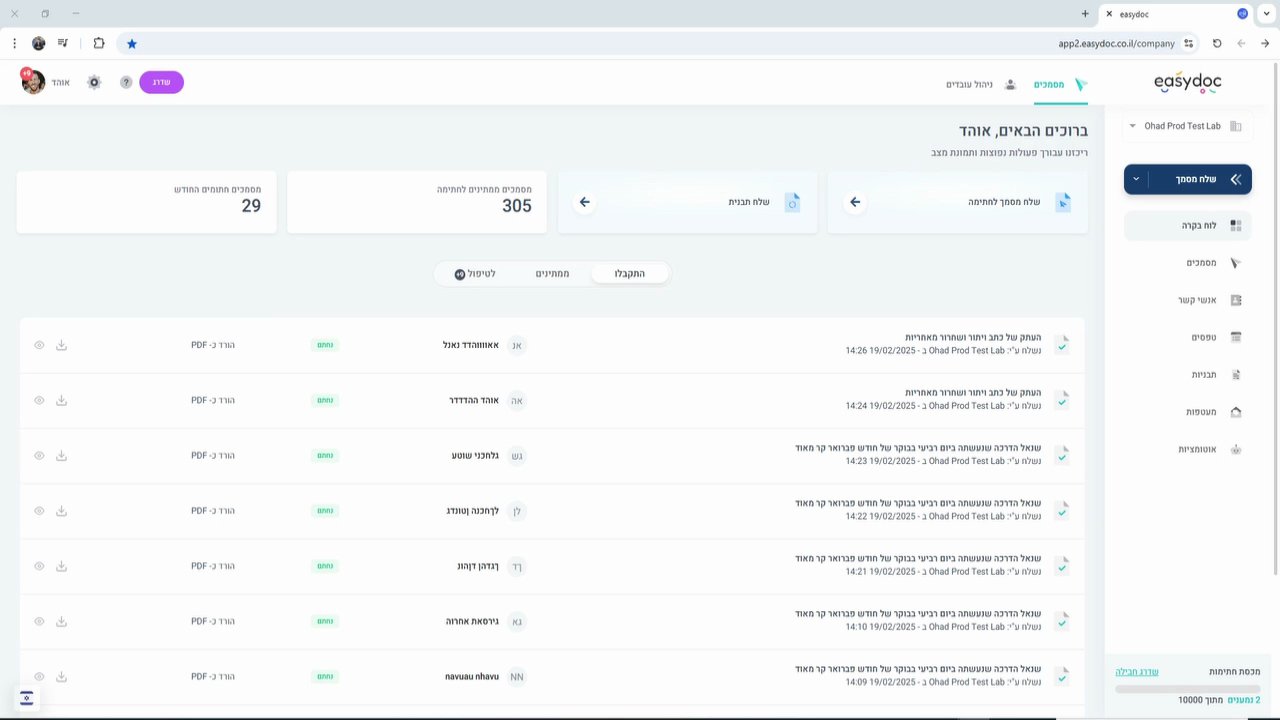Open the settings gear in the header
Screen dimensions: 1280x720
(x=94, y=82)
